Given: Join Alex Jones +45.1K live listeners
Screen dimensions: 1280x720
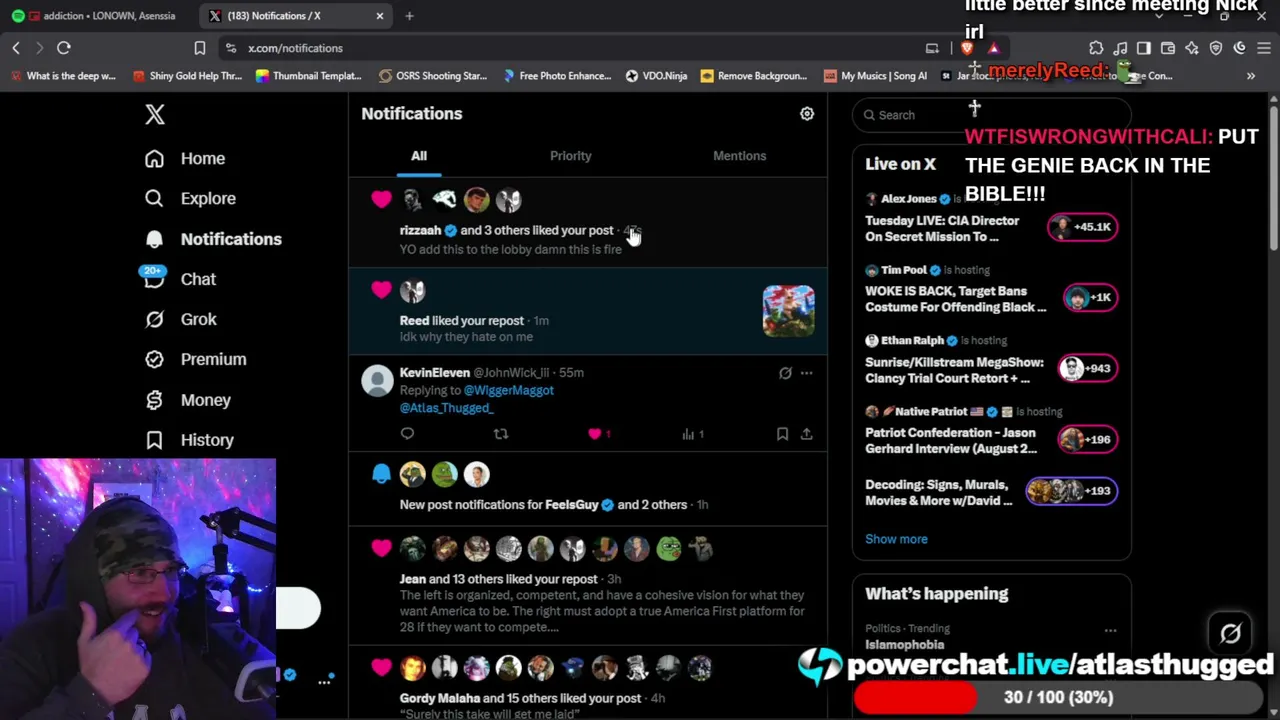Looking at the screenshot, I should click(x=1082, y=227).
